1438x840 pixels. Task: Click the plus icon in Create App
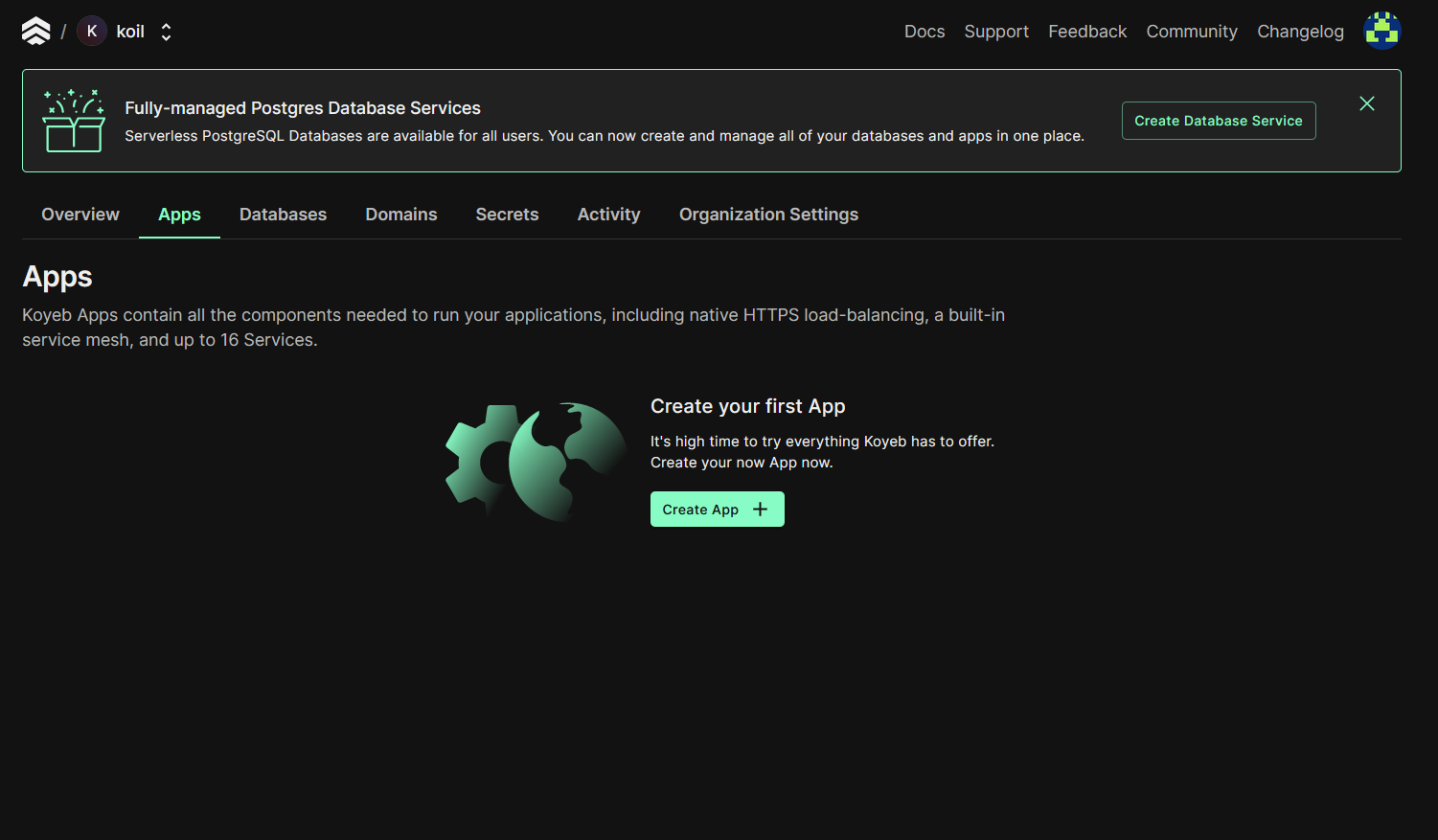pyautogui.click(x=761, y=510)
